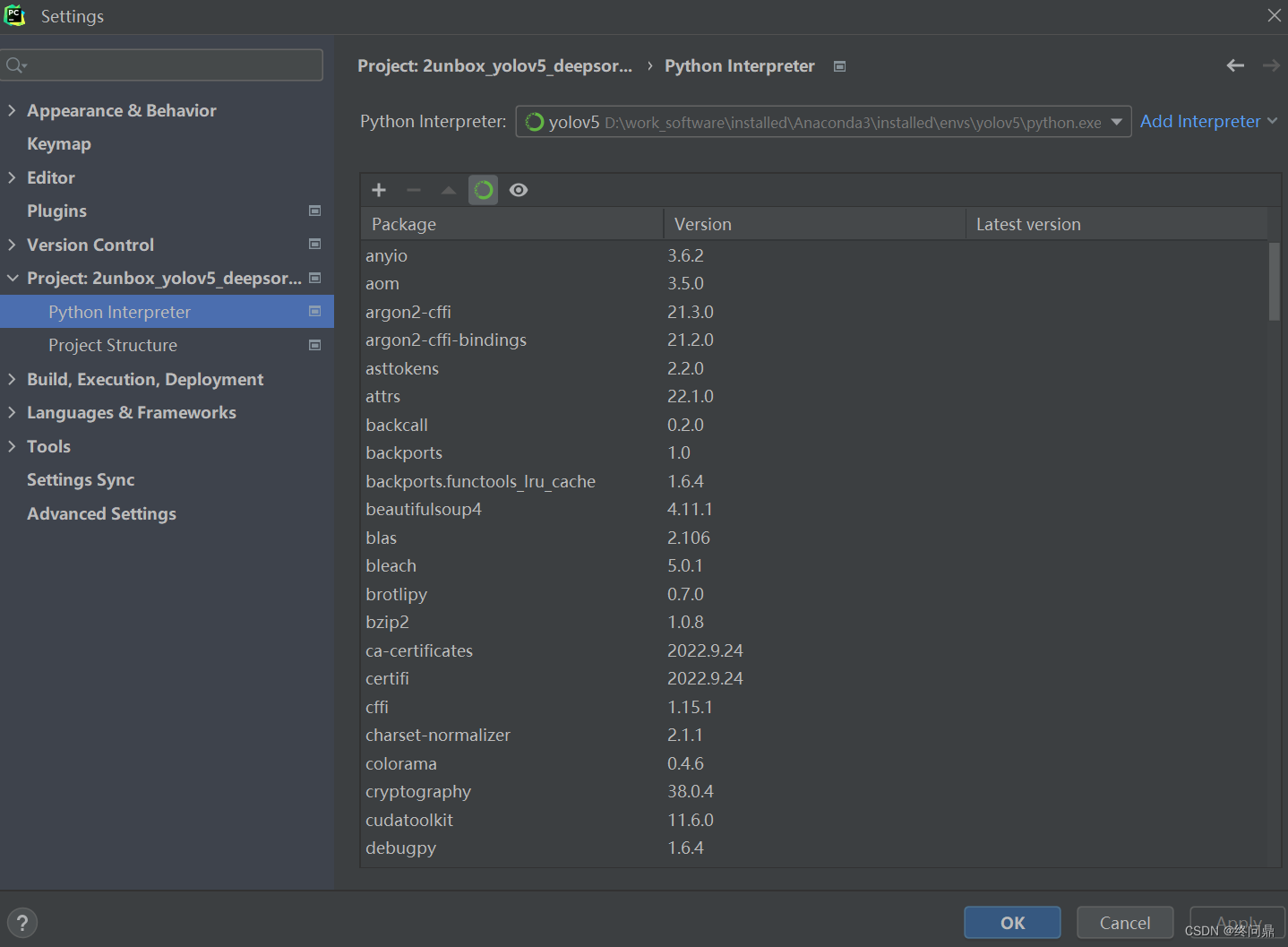Select the bleach package row
The width and height of the screenshot is (1288, 947).
pos(814,566)
